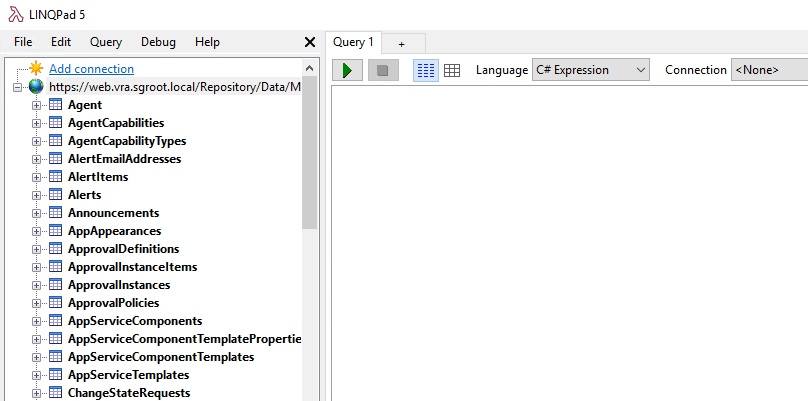
Task: Collapse the web.vra.sgroot.local connection node
Action: coord(18,87)
